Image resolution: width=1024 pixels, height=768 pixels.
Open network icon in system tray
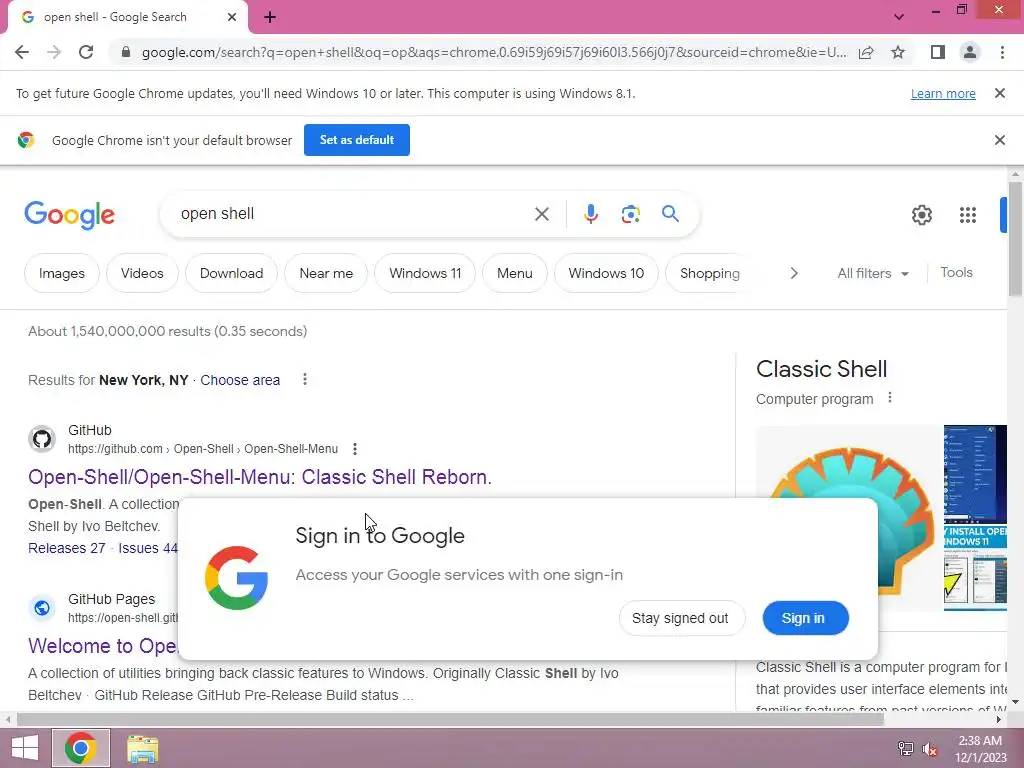[905, 748]
